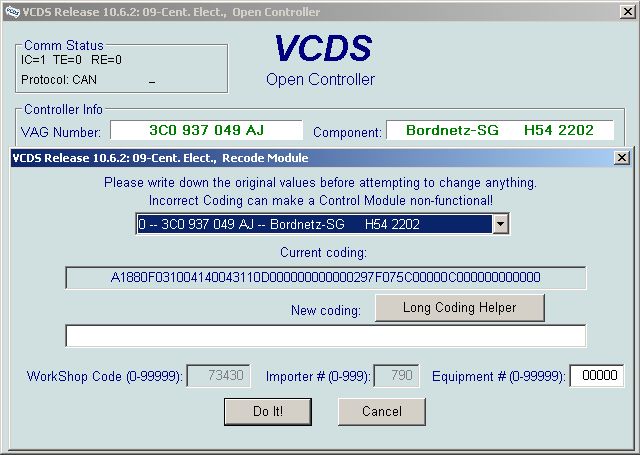Select the Current coding value field
Image resolution: width=640 pixels, height=455 pixels.
(326, 277)
